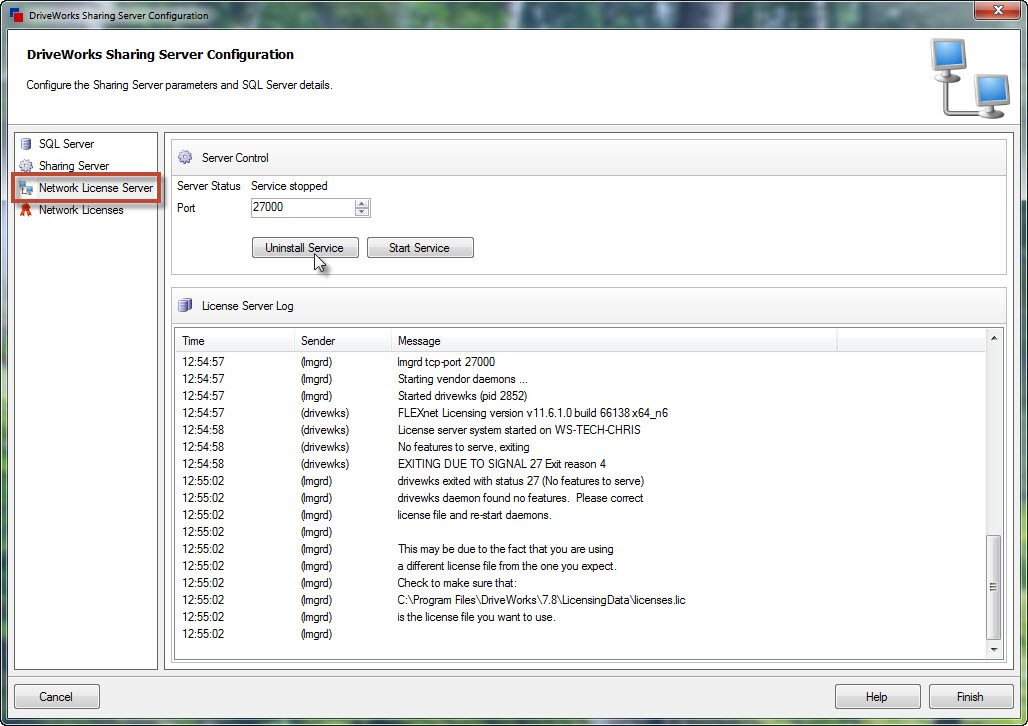The height and width of the screenshot is (726, 1028).
Task: Click the SQL Server database icon
Action: pos(26,144)
